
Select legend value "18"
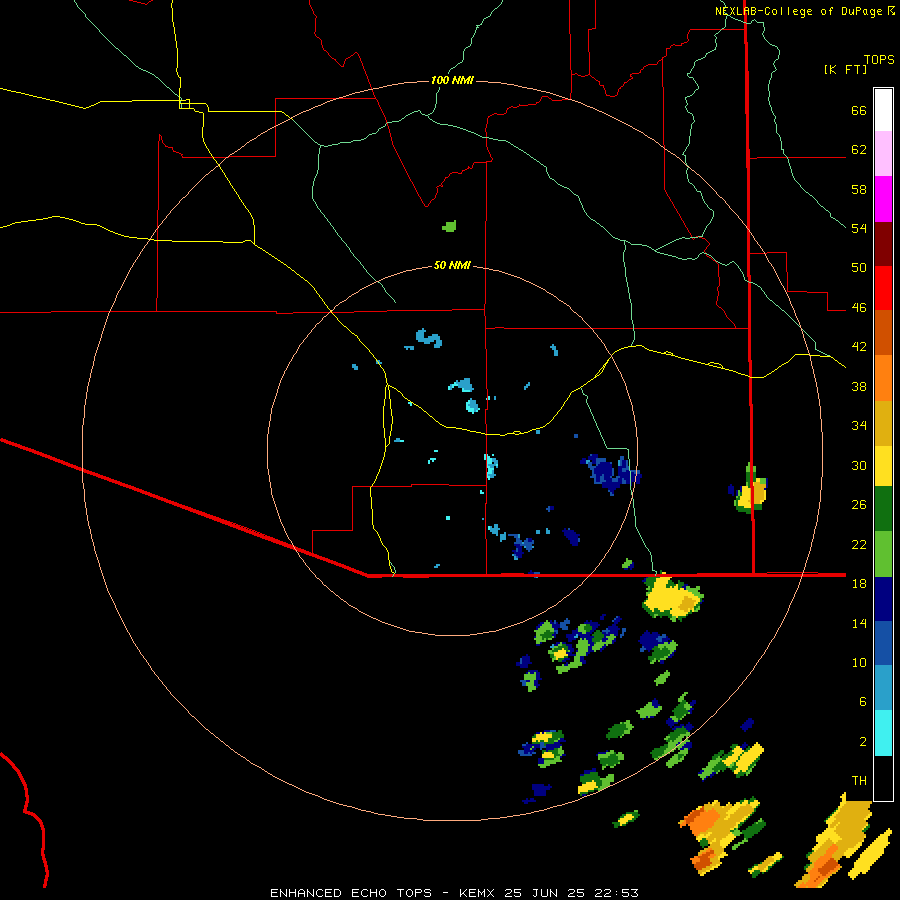tap(859, 583)
